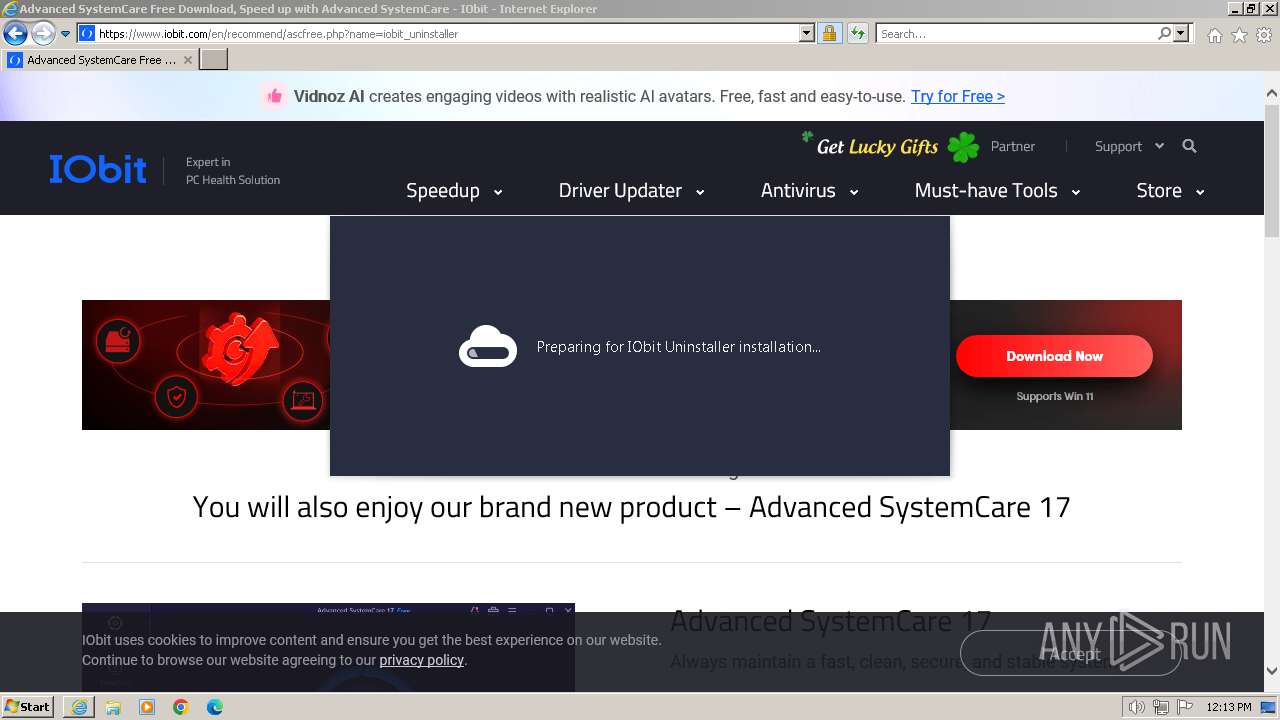Click the page scrollbar thumb
Viewport: 1280px width, 720px height.
click(1272, 170)
